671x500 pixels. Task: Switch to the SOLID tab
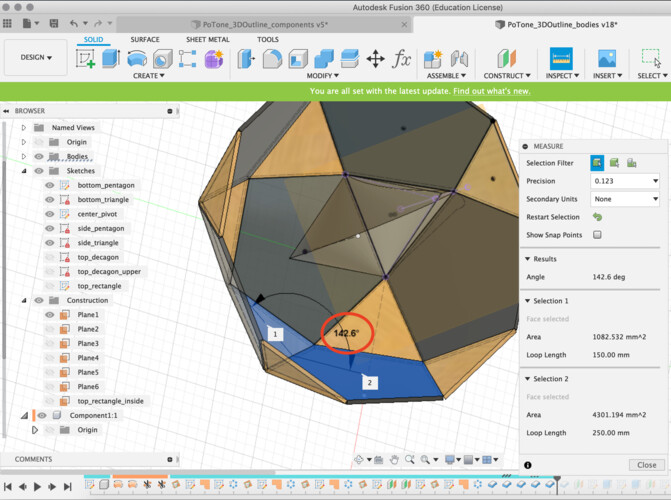[93, 39]
